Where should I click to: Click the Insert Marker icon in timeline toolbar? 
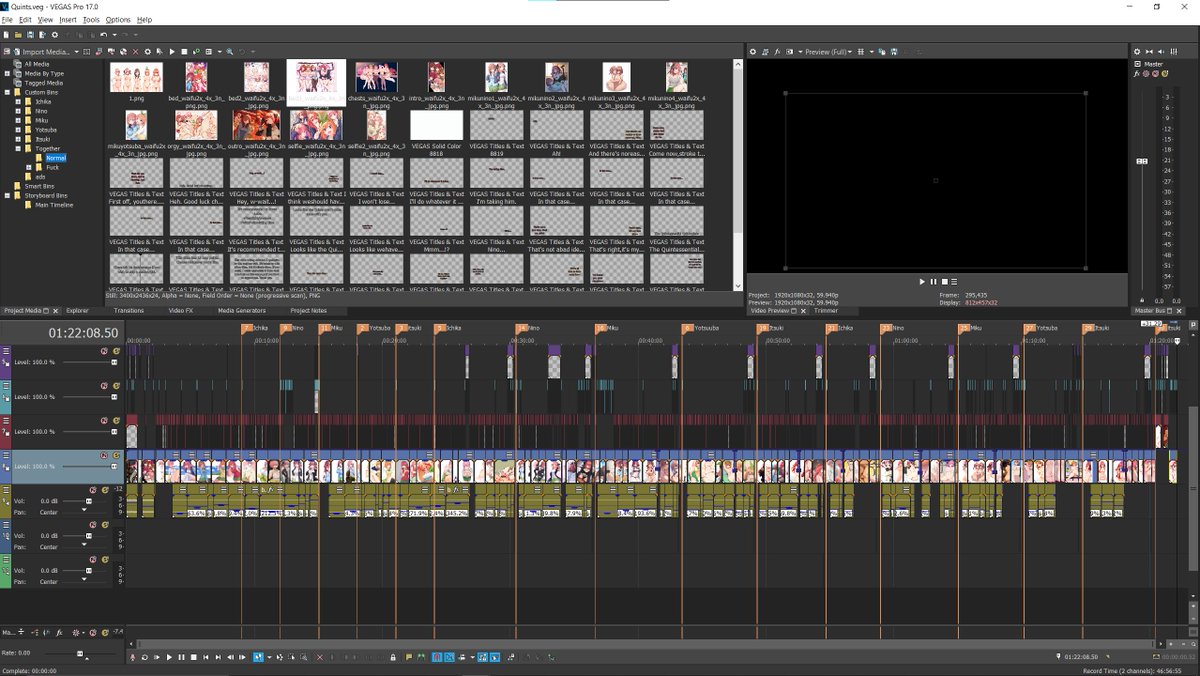click(409, 657)
